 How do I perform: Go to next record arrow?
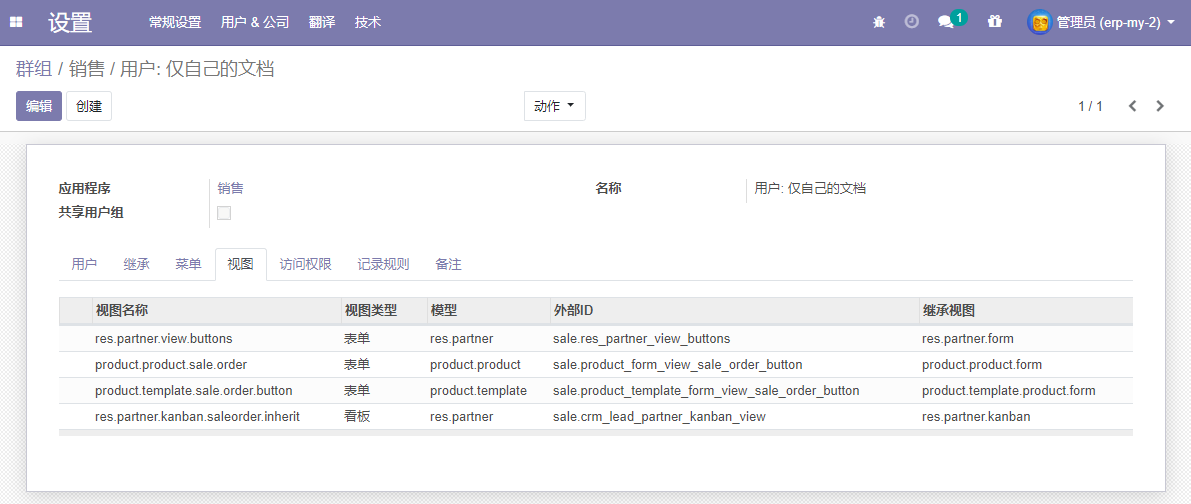tap(1160, 106)
